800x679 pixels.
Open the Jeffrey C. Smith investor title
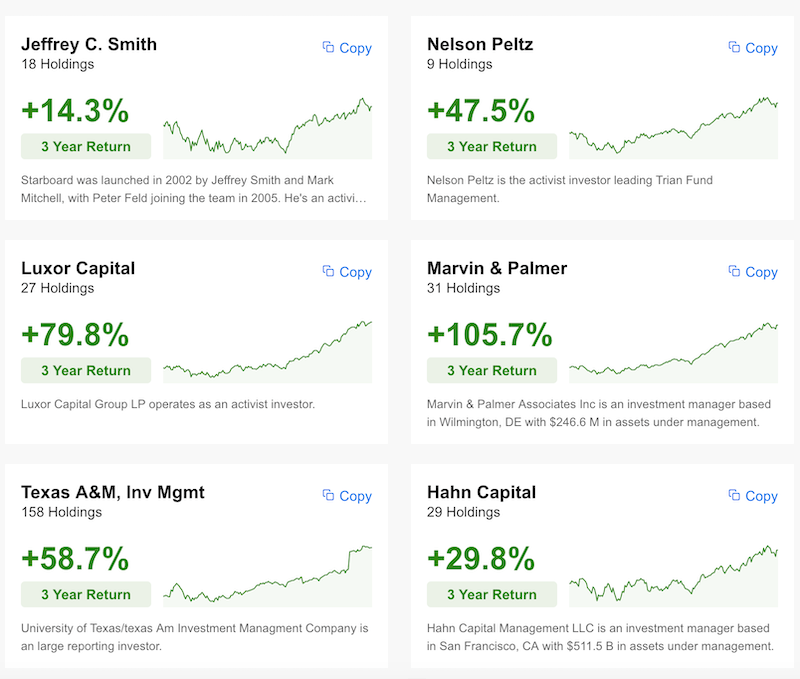[x=89, y=44]
